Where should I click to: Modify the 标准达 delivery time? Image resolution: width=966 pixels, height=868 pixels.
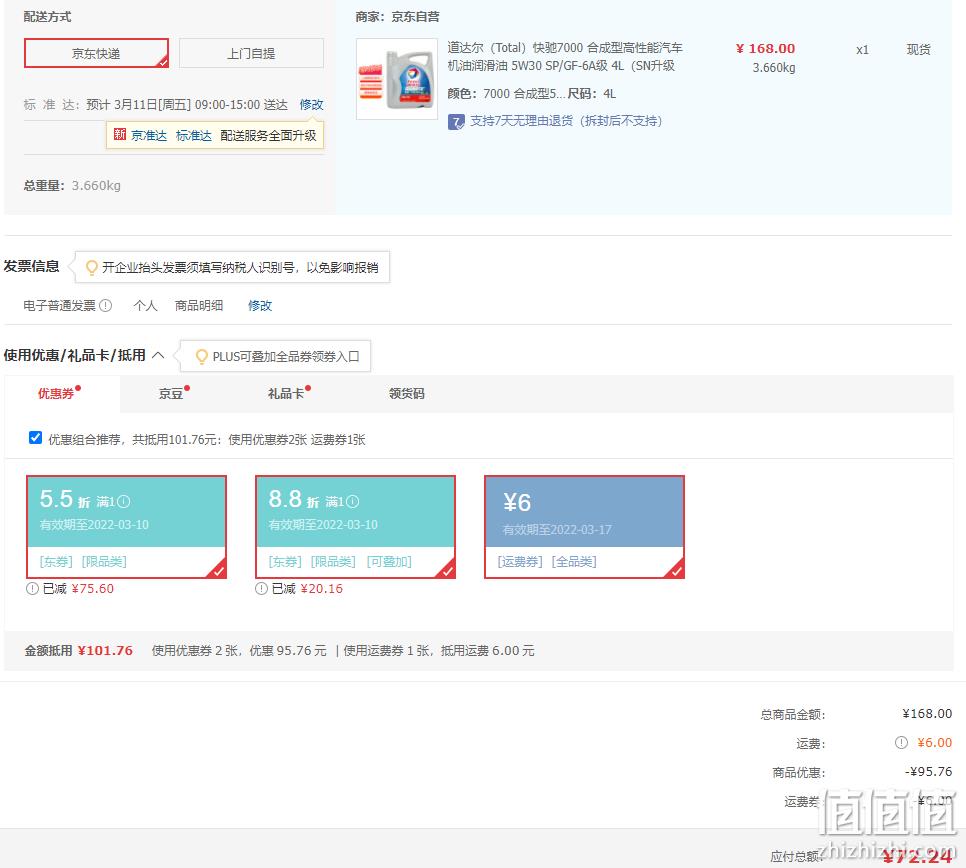tap(311, 105)
